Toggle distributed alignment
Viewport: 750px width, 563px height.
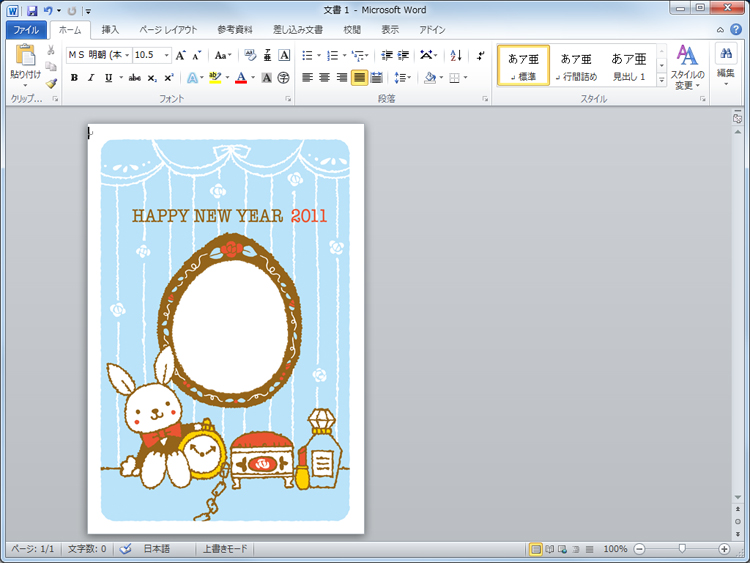(376, 77)
